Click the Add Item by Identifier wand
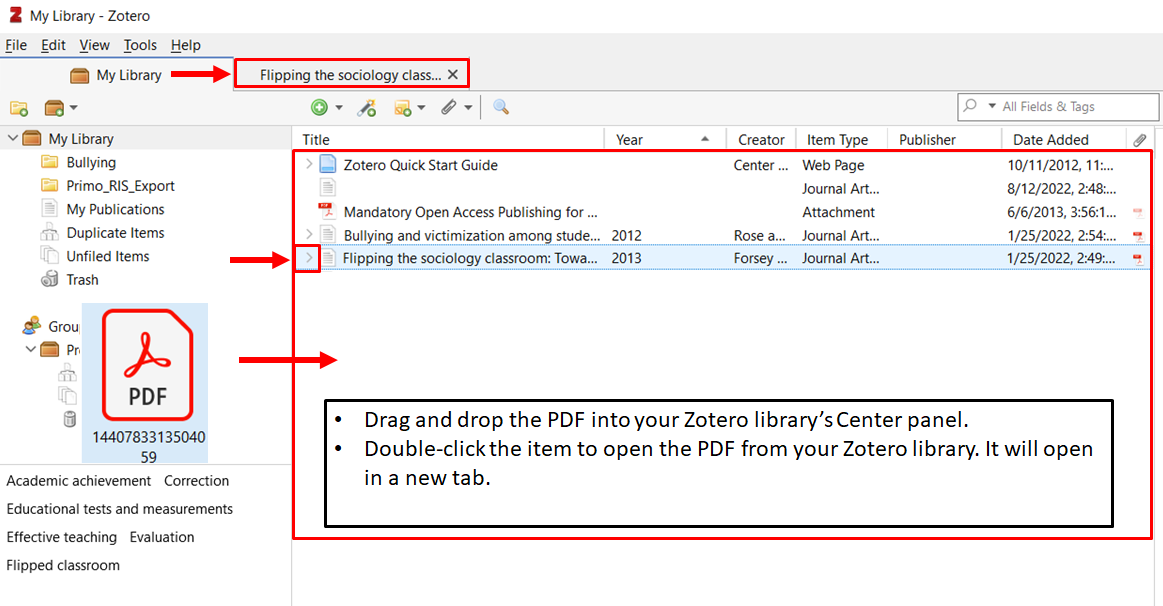 point(367,107)
